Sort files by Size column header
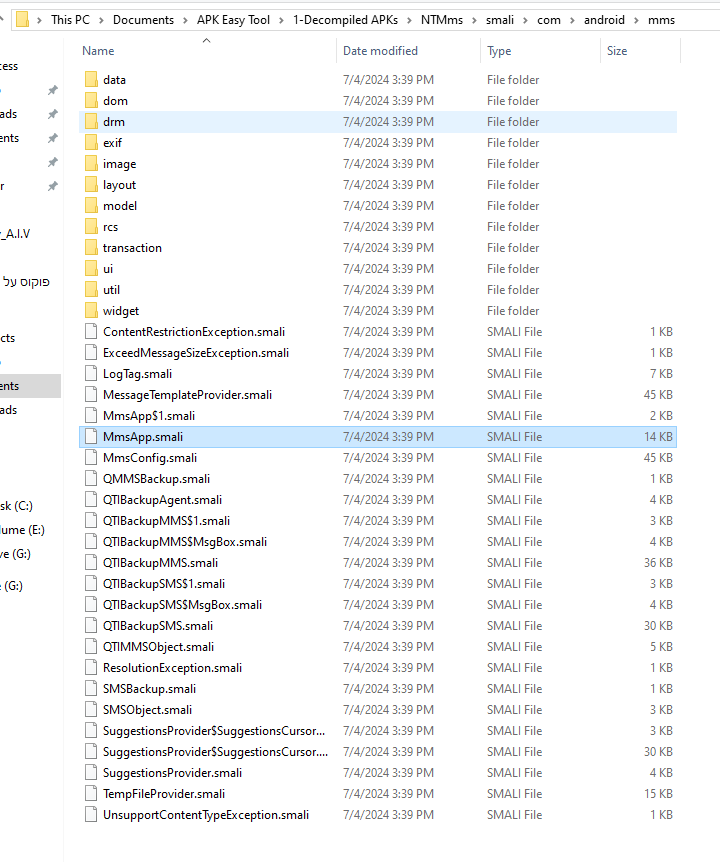This screenshot has width=720, height=862. [x=617, y=51]
